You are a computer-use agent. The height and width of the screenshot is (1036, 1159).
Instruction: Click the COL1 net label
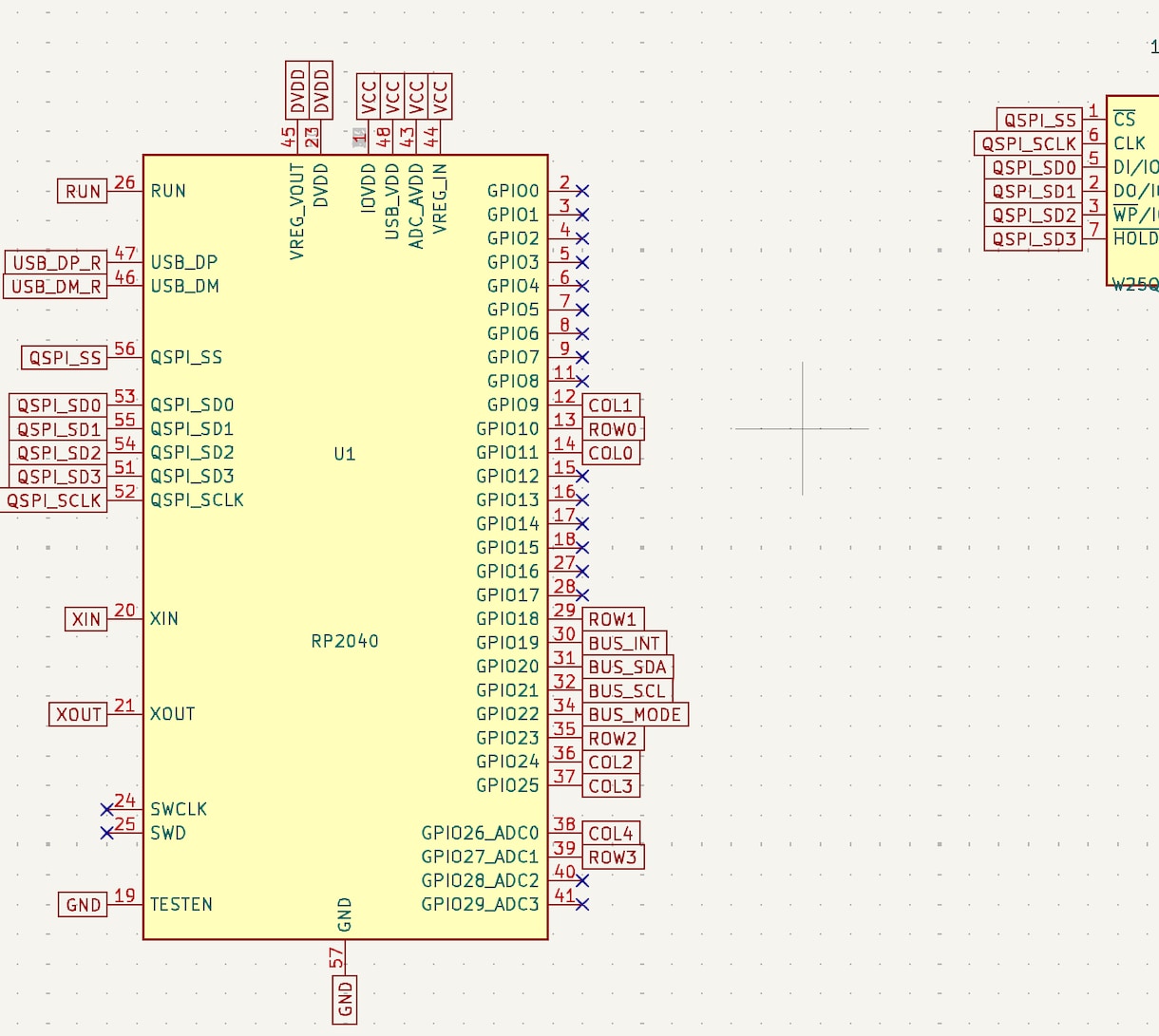[x=610, y=405]
